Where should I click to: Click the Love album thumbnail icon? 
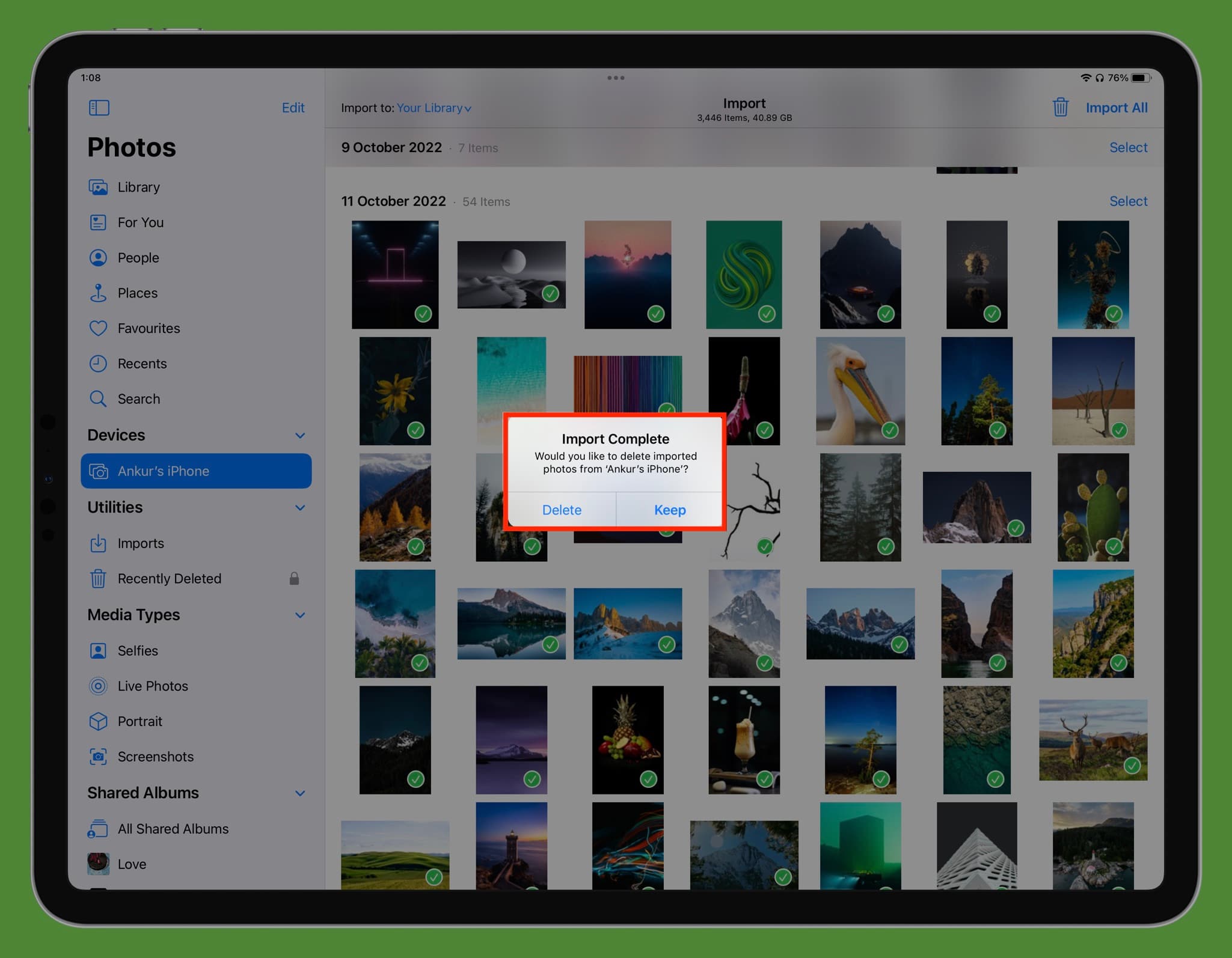pyautogui.click(x=98, y=864)
